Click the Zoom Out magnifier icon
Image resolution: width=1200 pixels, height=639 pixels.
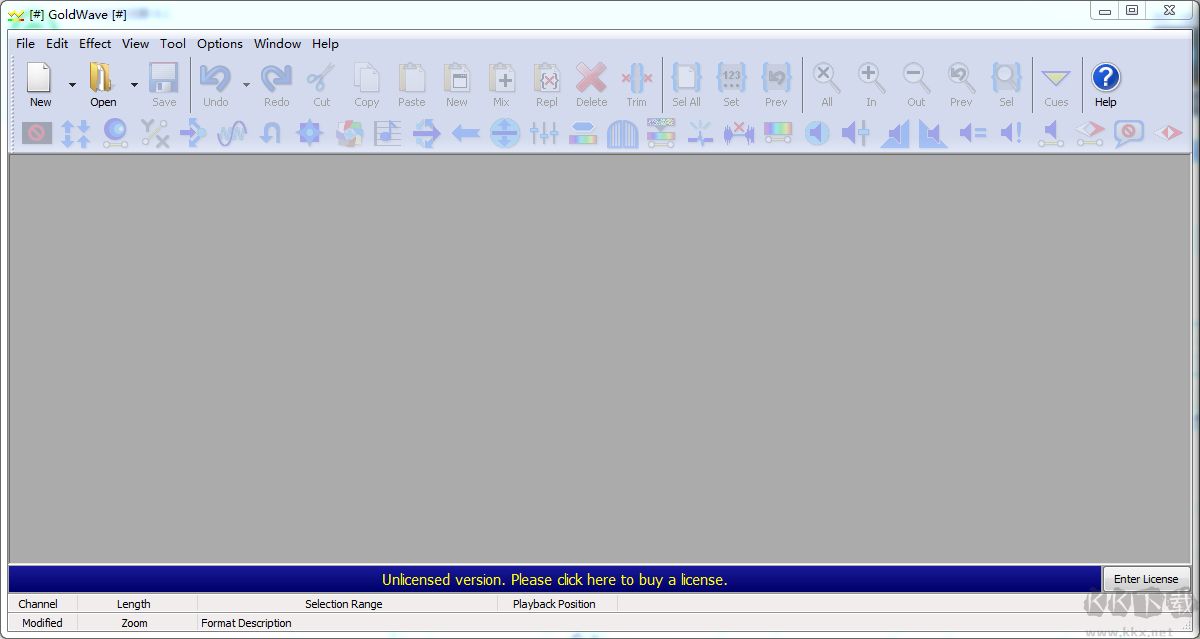point(916,78)
